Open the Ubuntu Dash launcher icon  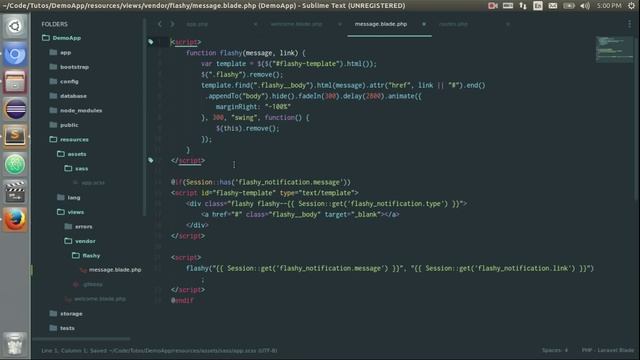(15, 27)
